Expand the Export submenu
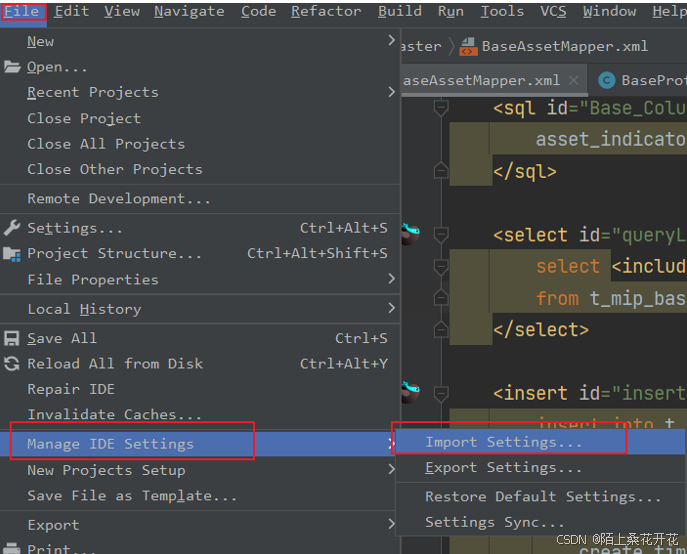The image size is (687, 554). pyautogui.click(x=200, y=525)
